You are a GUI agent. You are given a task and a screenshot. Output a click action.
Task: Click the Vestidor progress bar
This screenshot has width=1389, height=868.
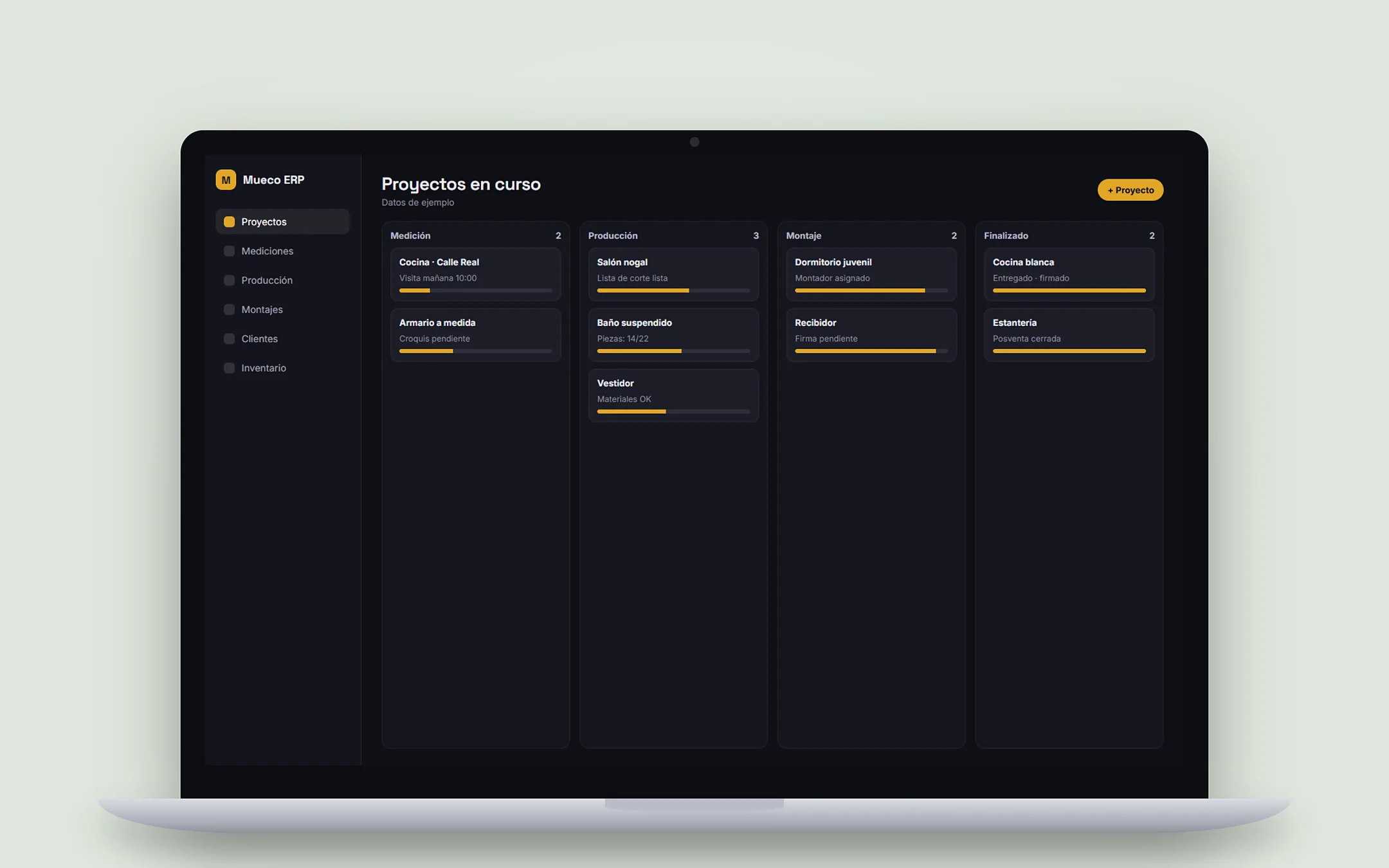point(673,411)
